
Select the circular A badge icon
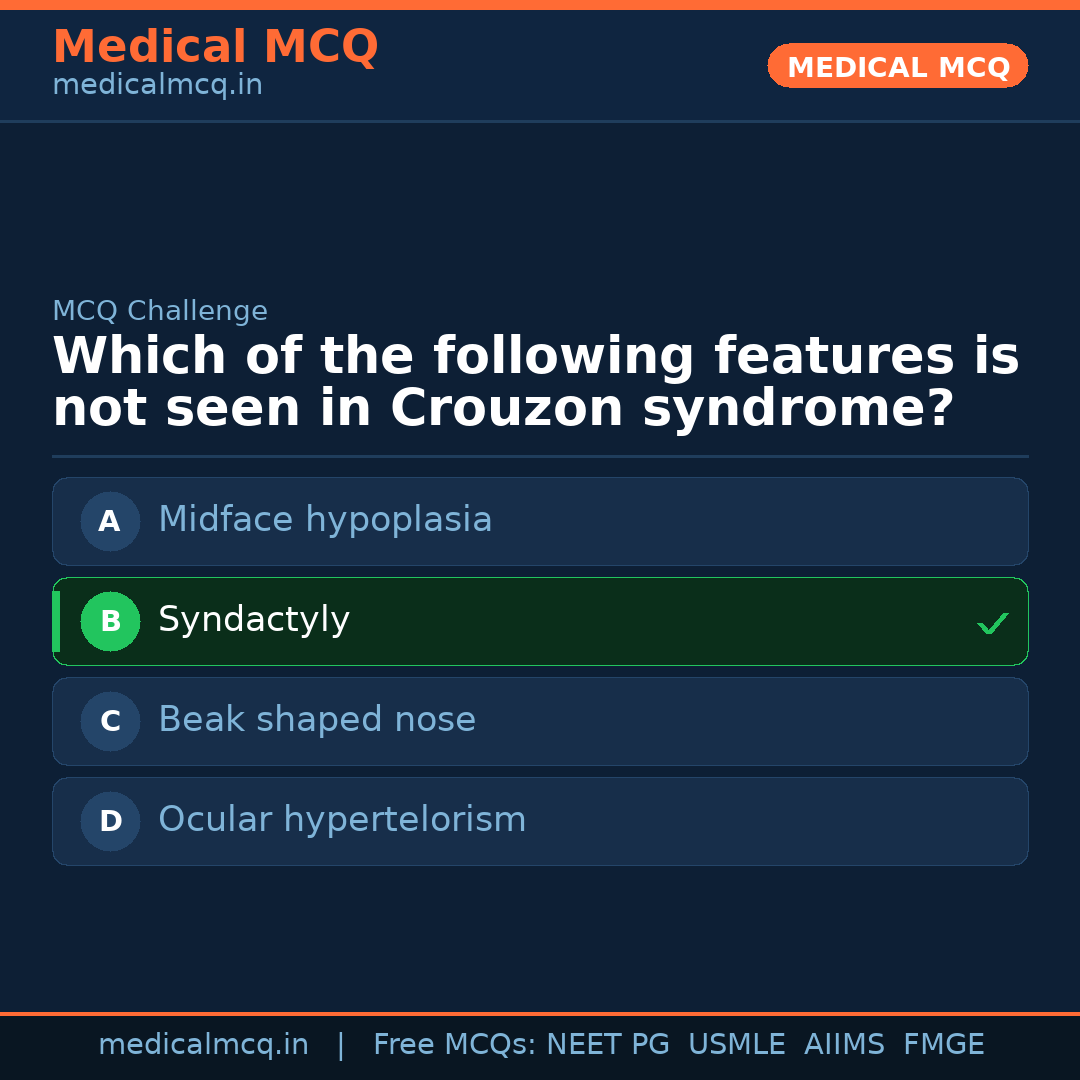[x=110, y=521]
